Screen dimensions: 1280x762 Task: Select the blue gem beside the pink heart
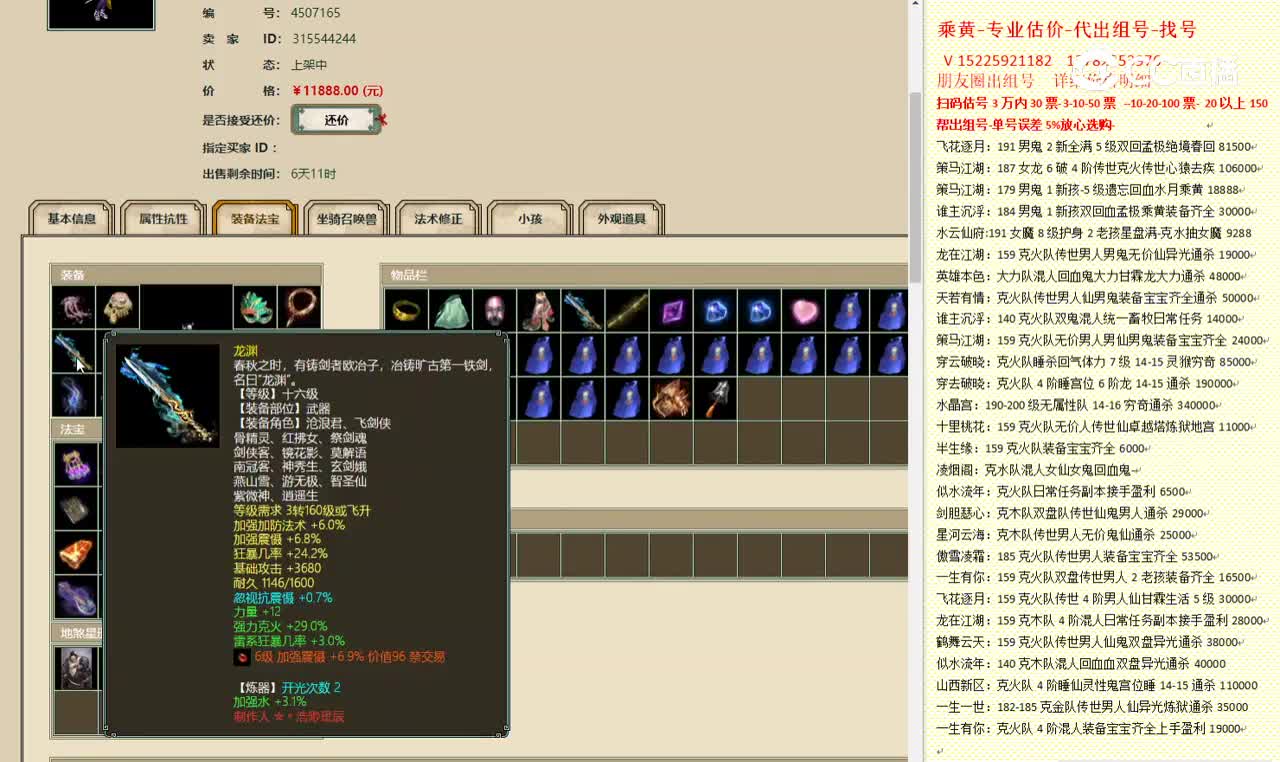click(759, 310)
